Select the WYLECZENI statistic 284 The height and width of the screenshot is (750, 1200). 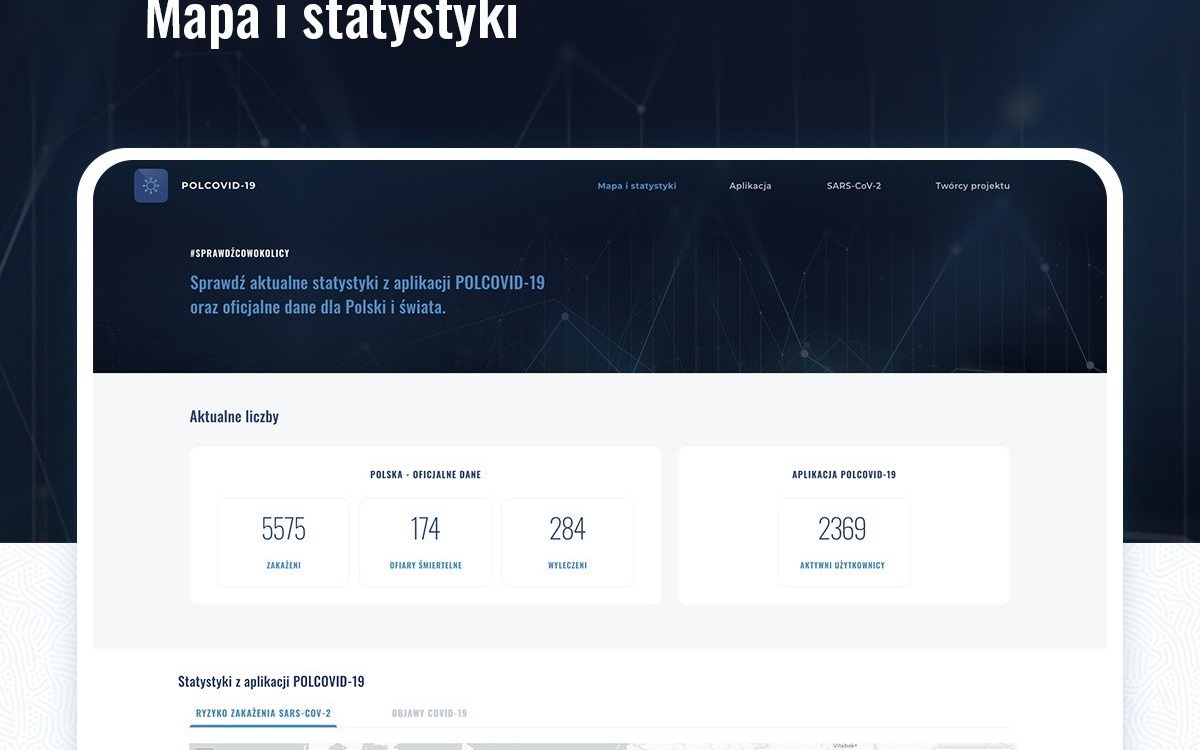coord(568,541)
